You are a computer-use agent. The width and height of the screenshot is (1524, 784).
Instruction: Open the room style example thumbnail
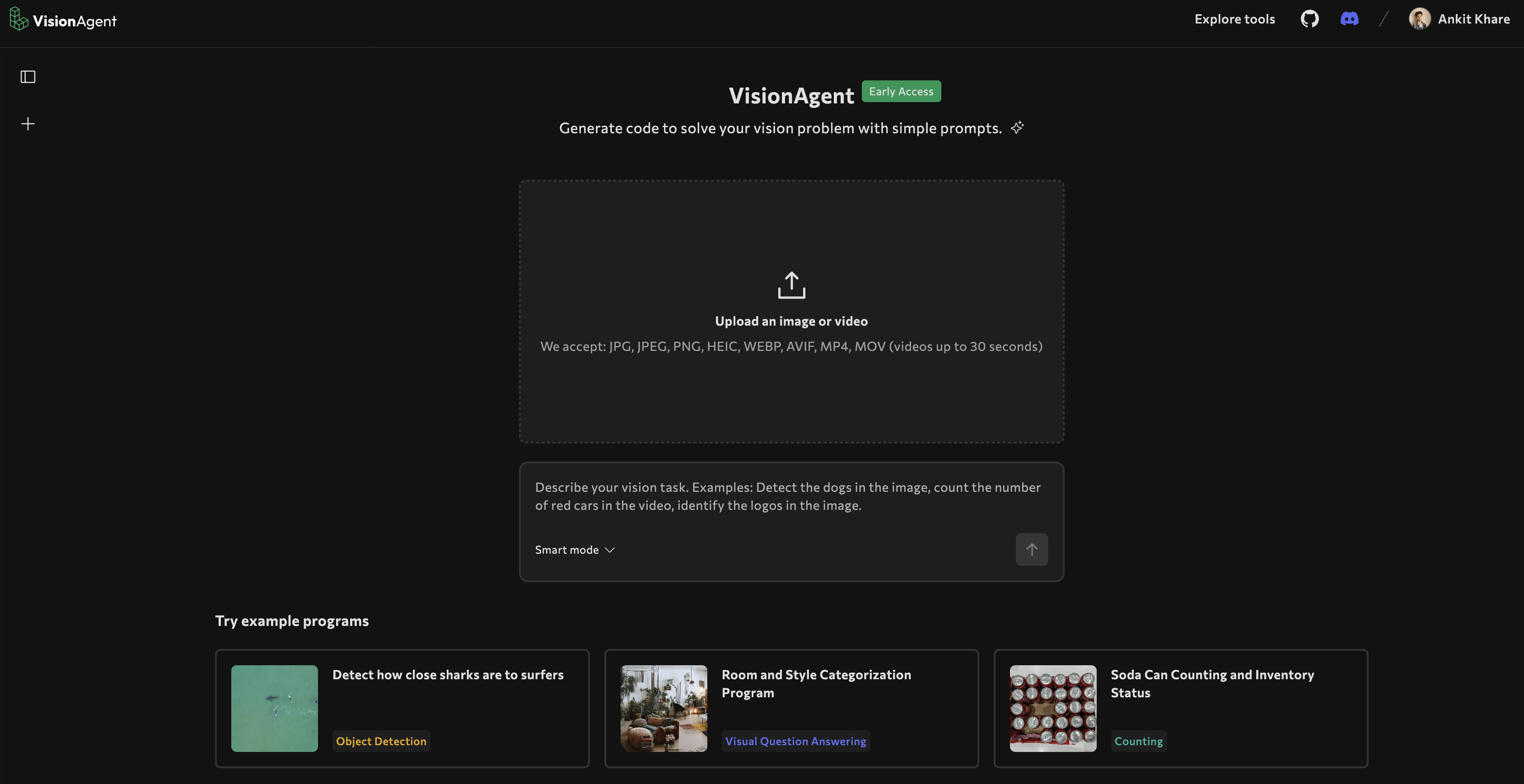664,708
